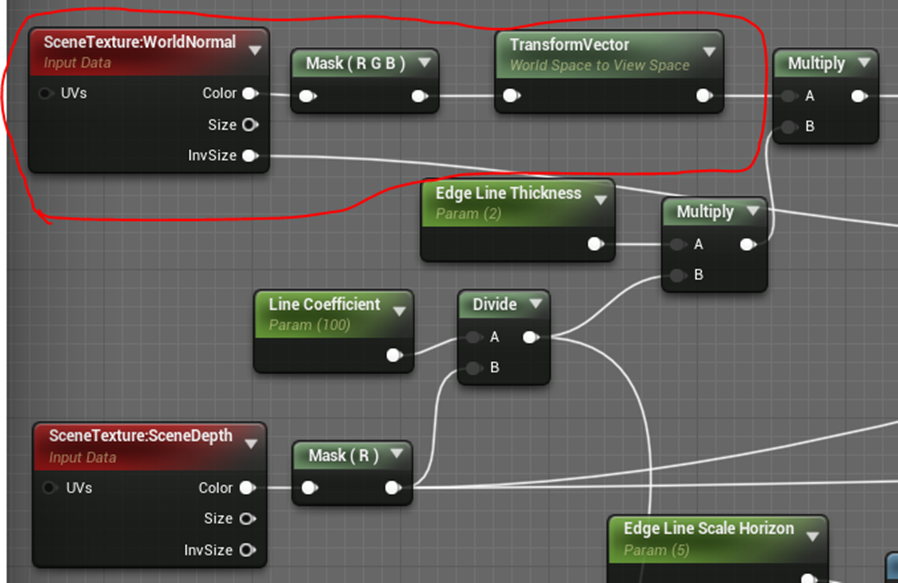The width and height of the screenshot is (898, 583).
Task: Click the WorldNormal Size output pin
Action: (x=250, y=124)
